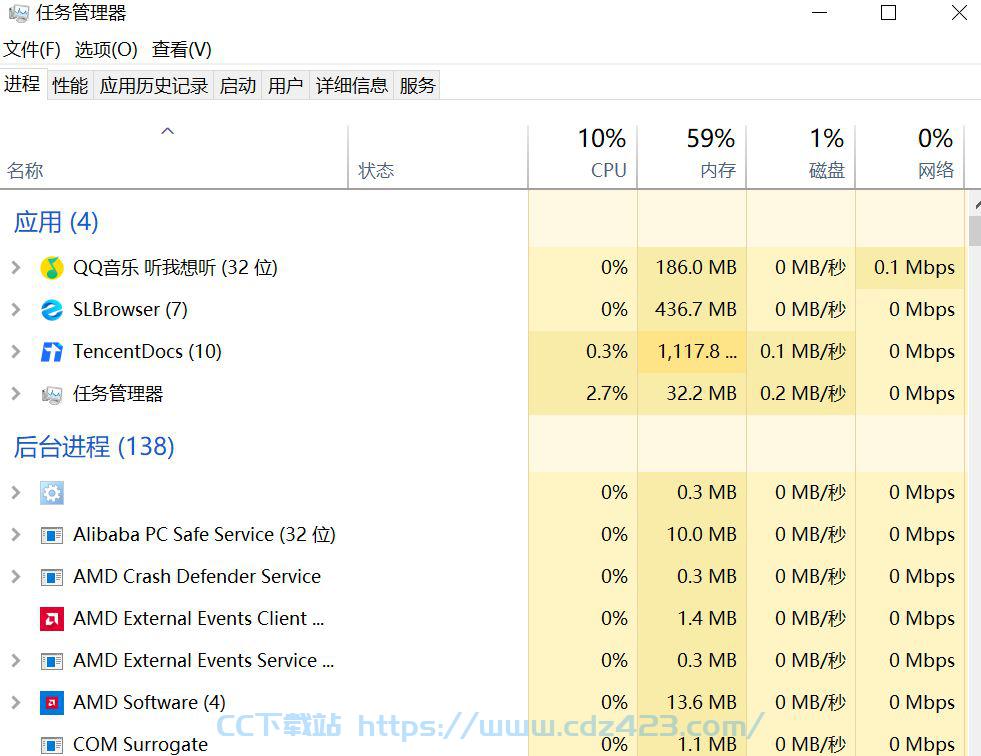Click the COM Surrogate process icon
The height and width of the screenshot is (756, 981).
[51, 745]
